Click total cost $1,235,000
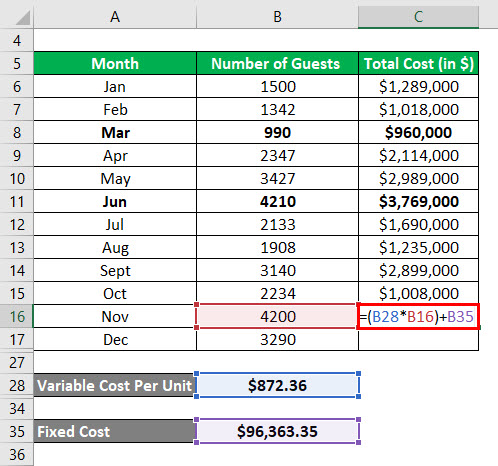 click(x=418, y=247)
